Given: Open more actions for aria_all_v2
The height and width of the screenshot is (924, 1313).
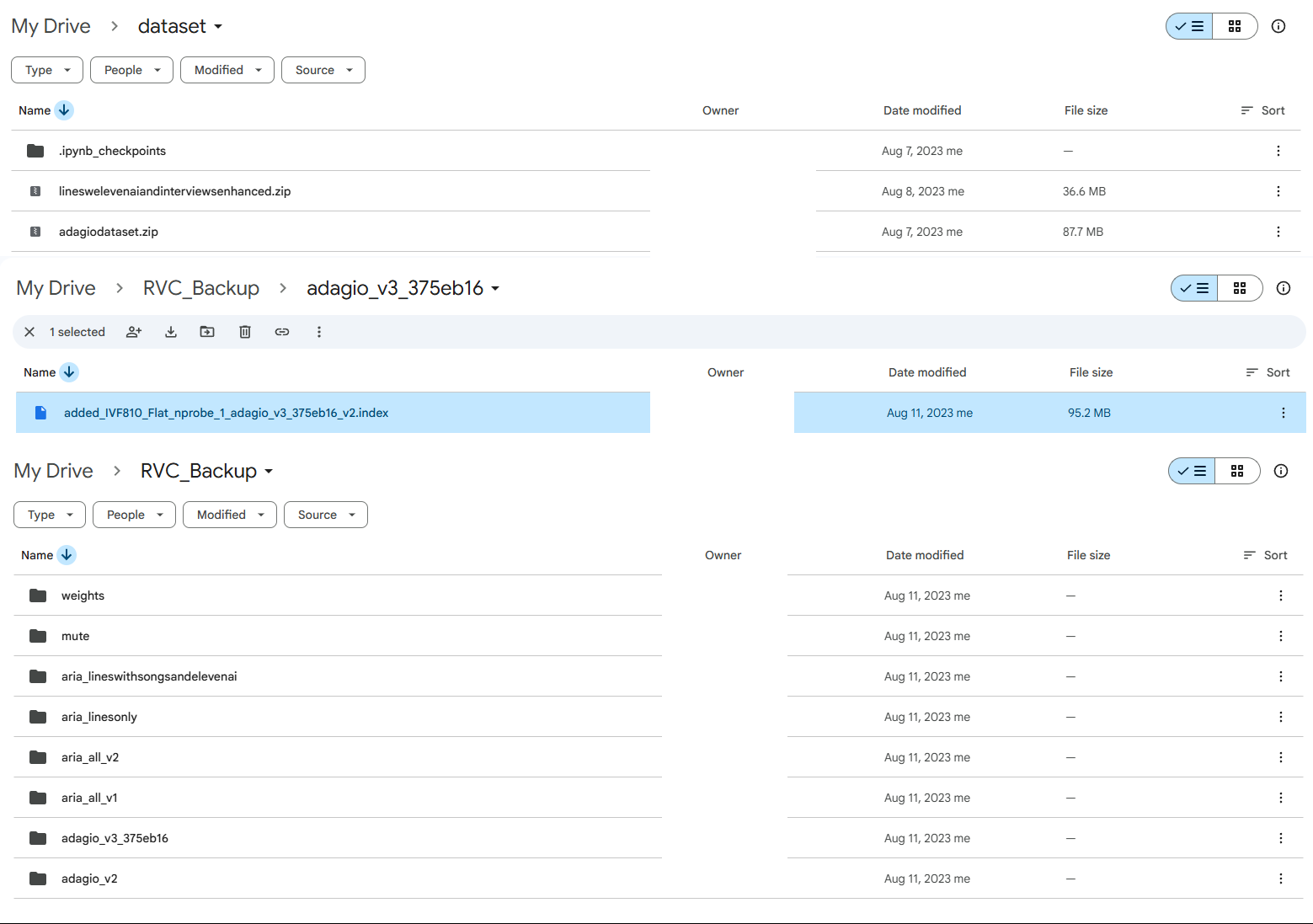Looking at the screenshot, I should tap(1281, 757).
